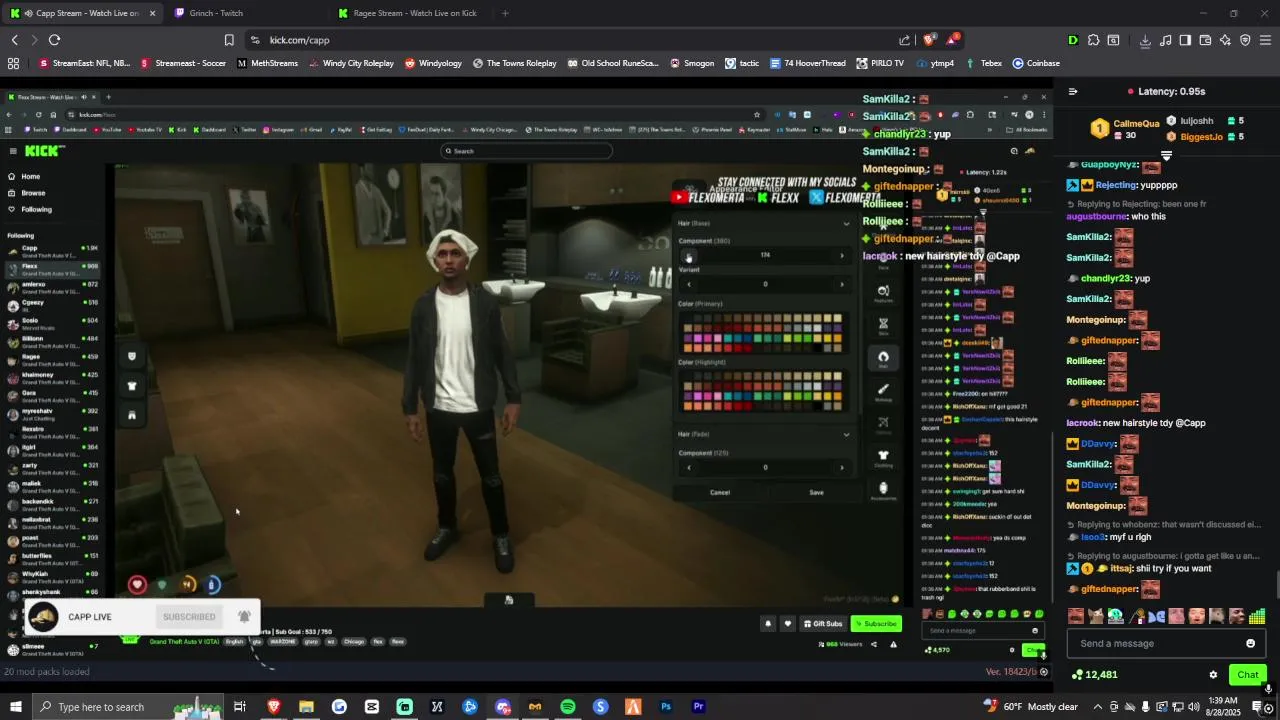Bookmark this page in address bar
The image size is (1280, 720).
point(229,40)
